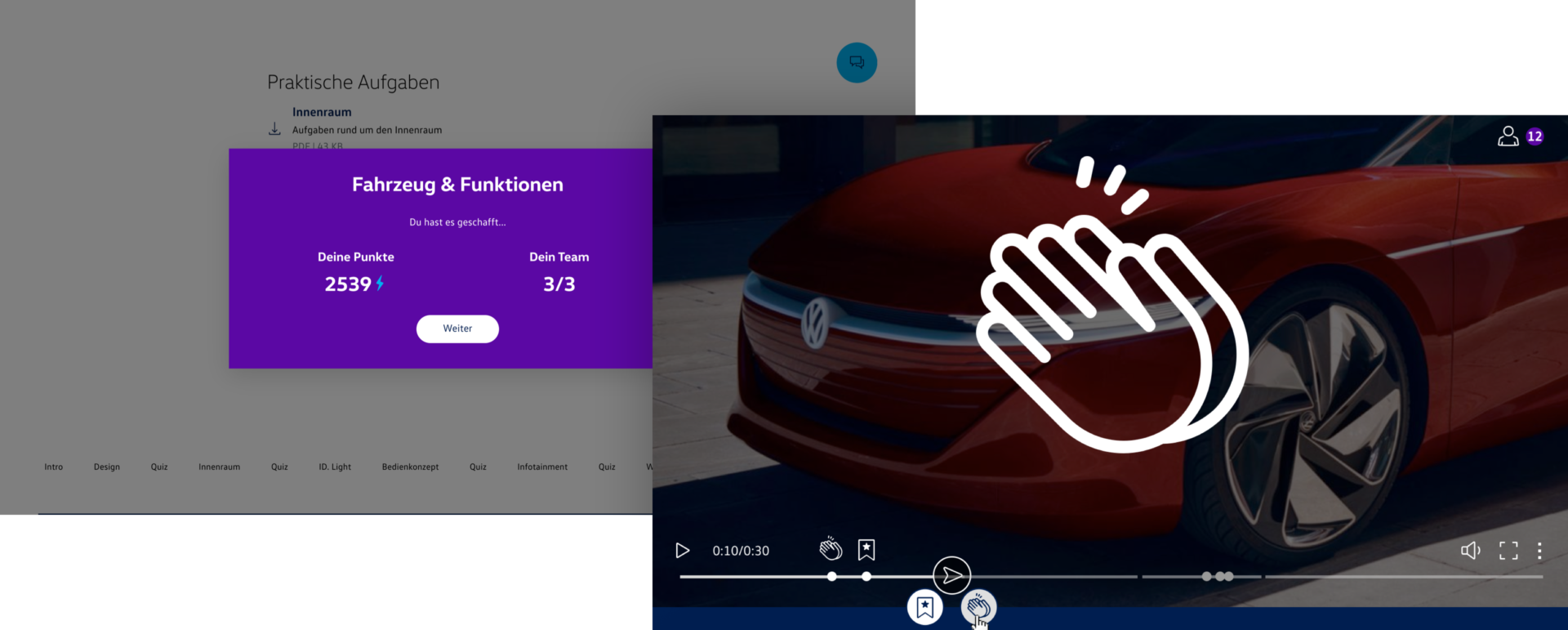This screenshot has width=1568, height=630.
Task: Go to the Design section
Action: click(x=107, y=467)
